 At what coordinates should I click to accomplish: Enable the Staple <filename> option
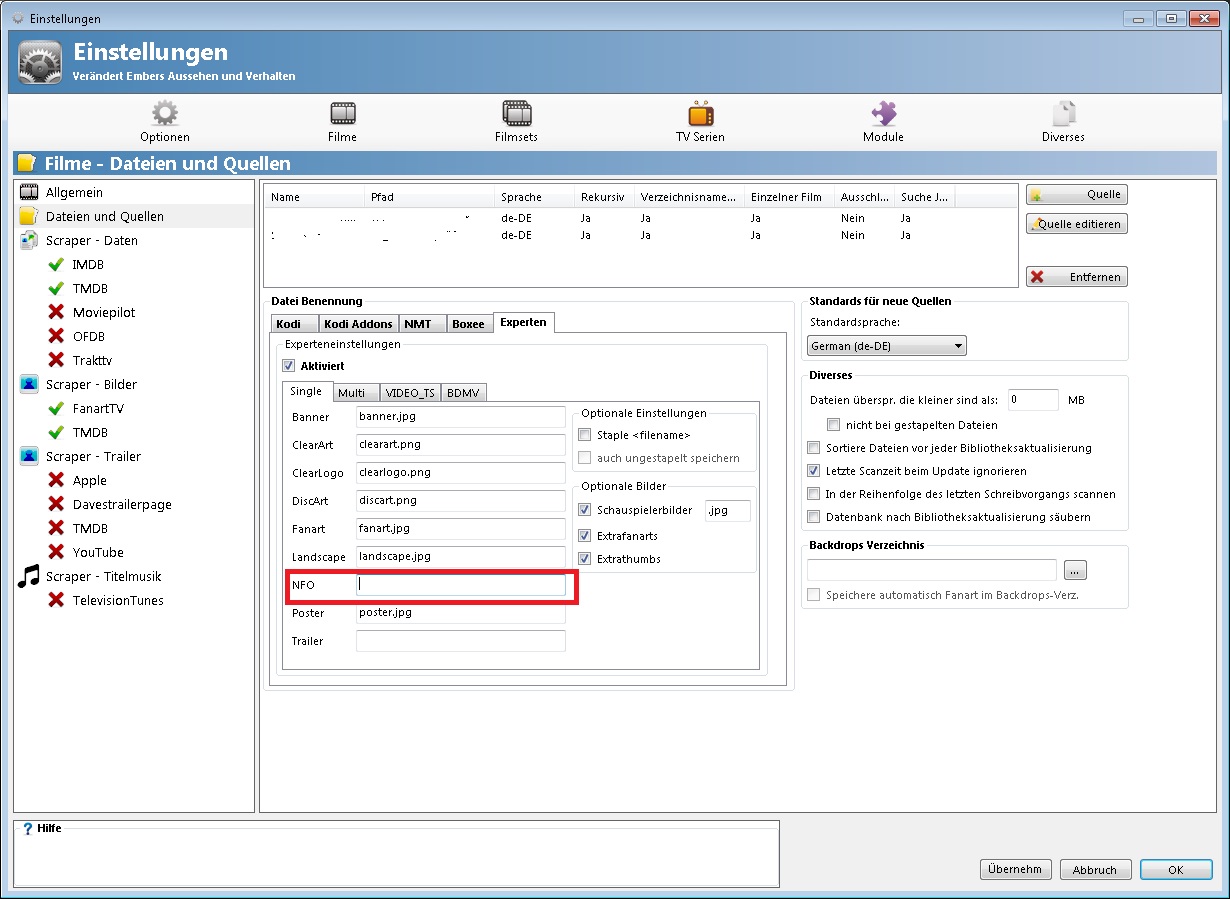pos(585,435)
